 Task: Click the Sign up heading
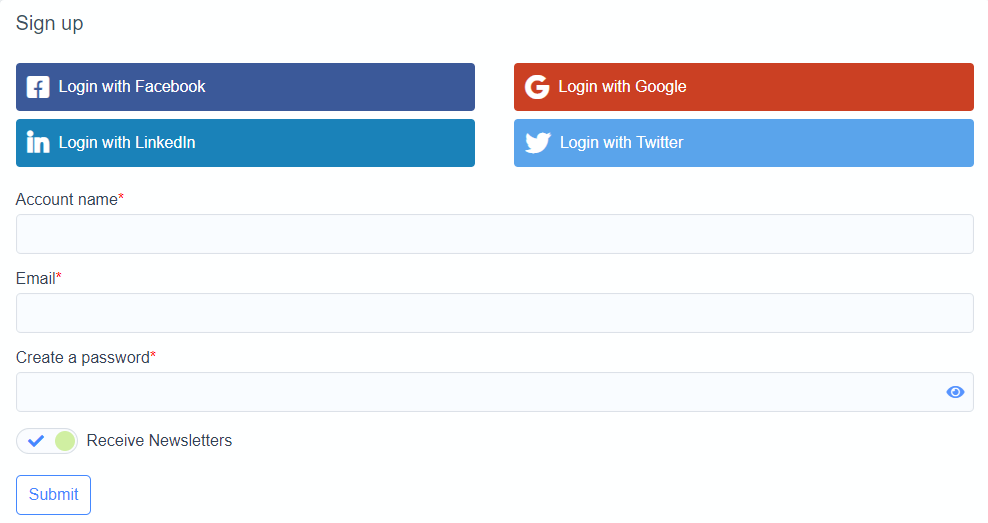(x=50, y=23)
